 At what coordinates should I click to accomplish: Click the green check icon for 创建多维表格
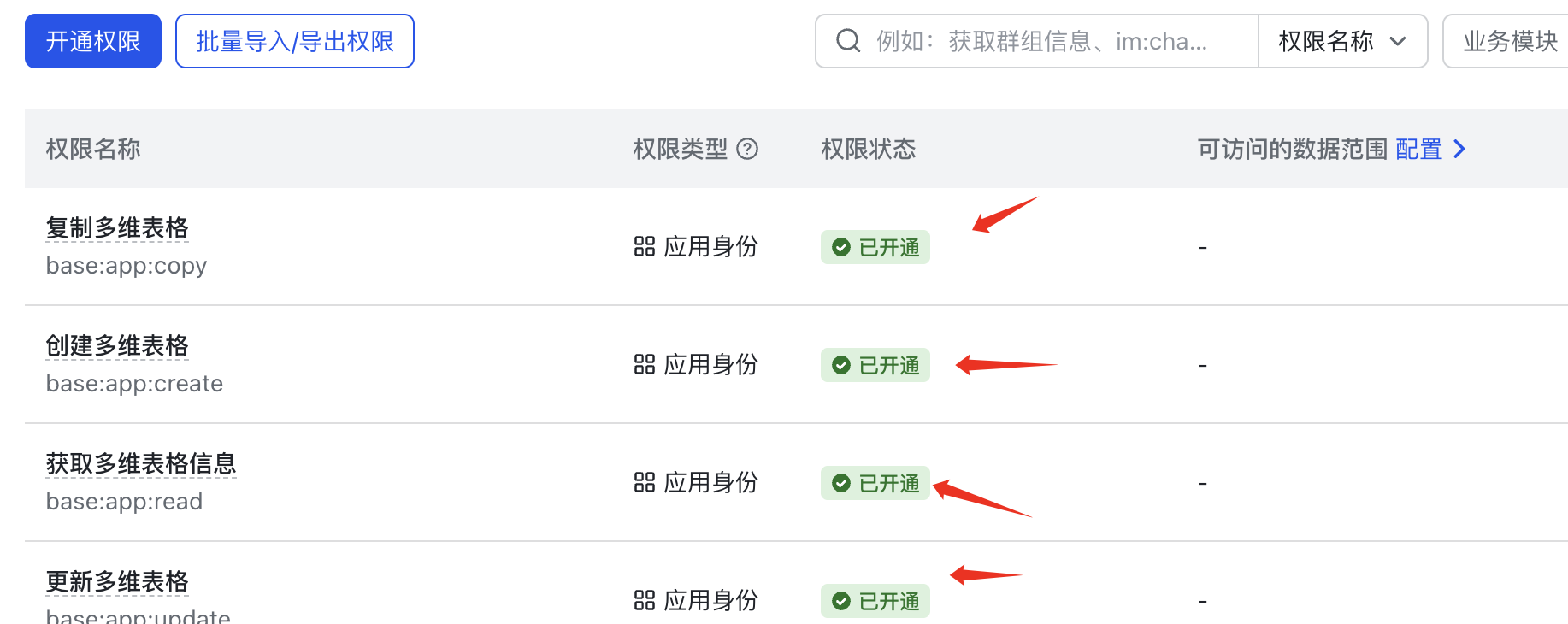coord(841,366)
